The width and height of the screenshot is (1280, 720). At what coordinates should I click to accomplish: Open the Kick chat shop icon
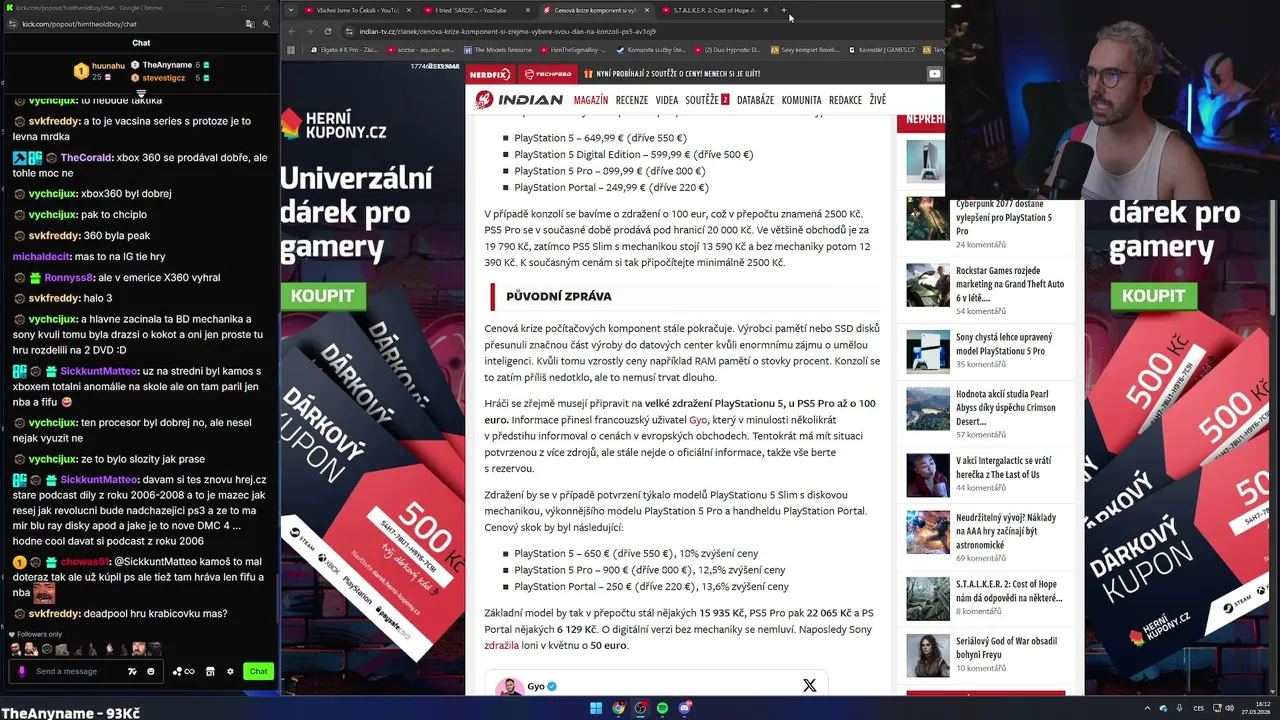(210, 671)
